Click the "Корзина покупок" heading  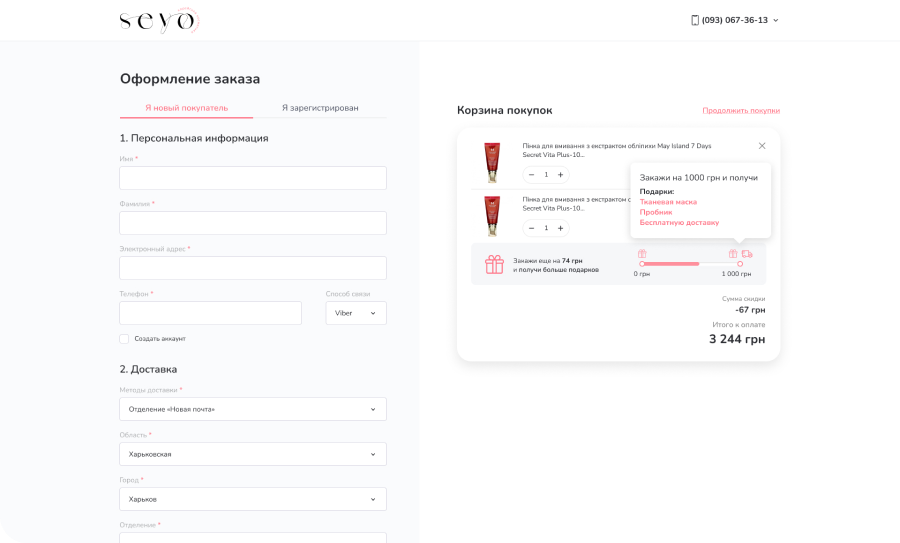pyautogui.click(x=505, y=110)
